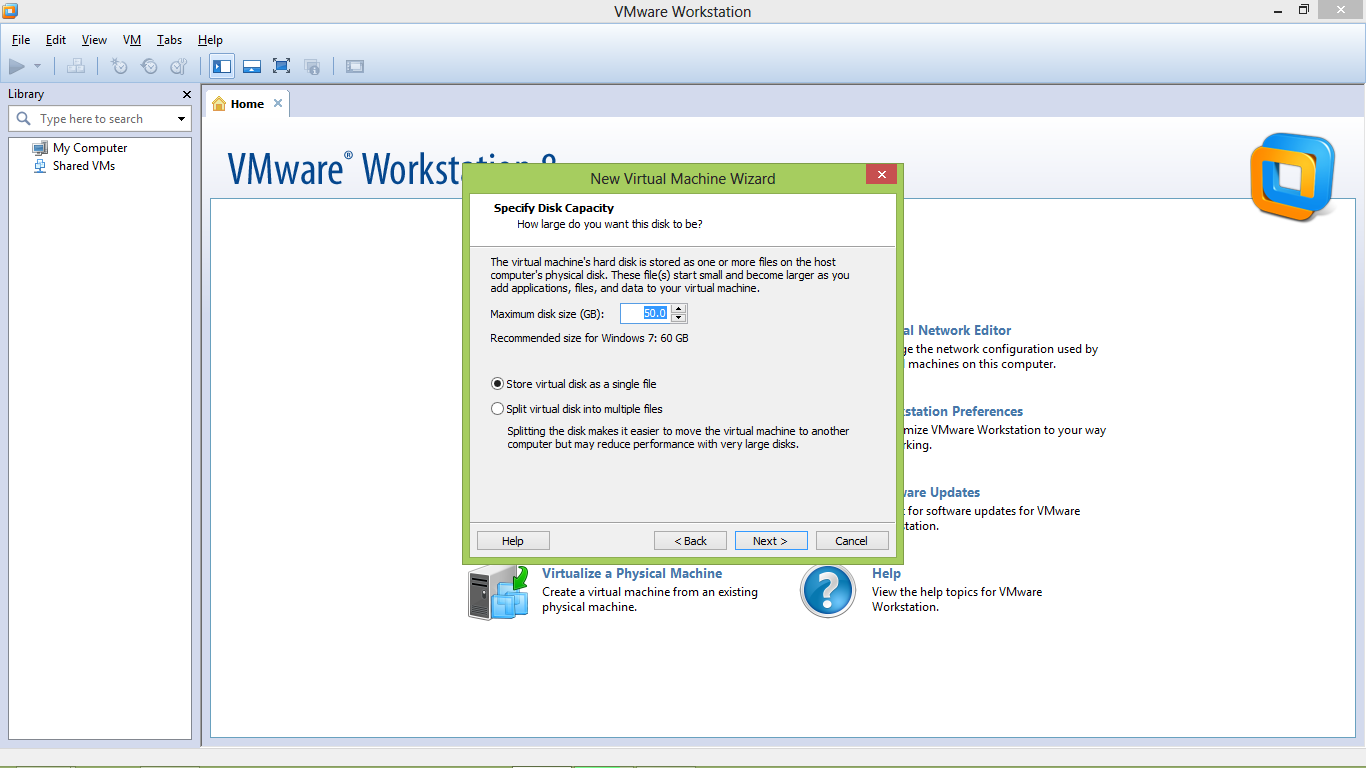The height and width of the screenshot is (768, 1366).
Task: Click the Unity mode toolbar icon
Action: tap(311, 66)
